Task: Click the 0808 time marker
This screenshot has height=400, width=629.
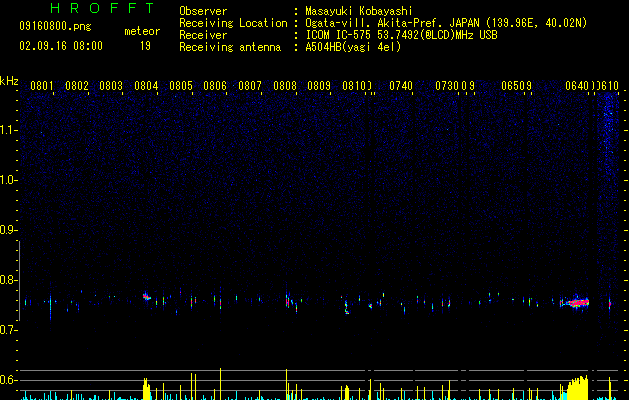Action: [x=285, y=86]
